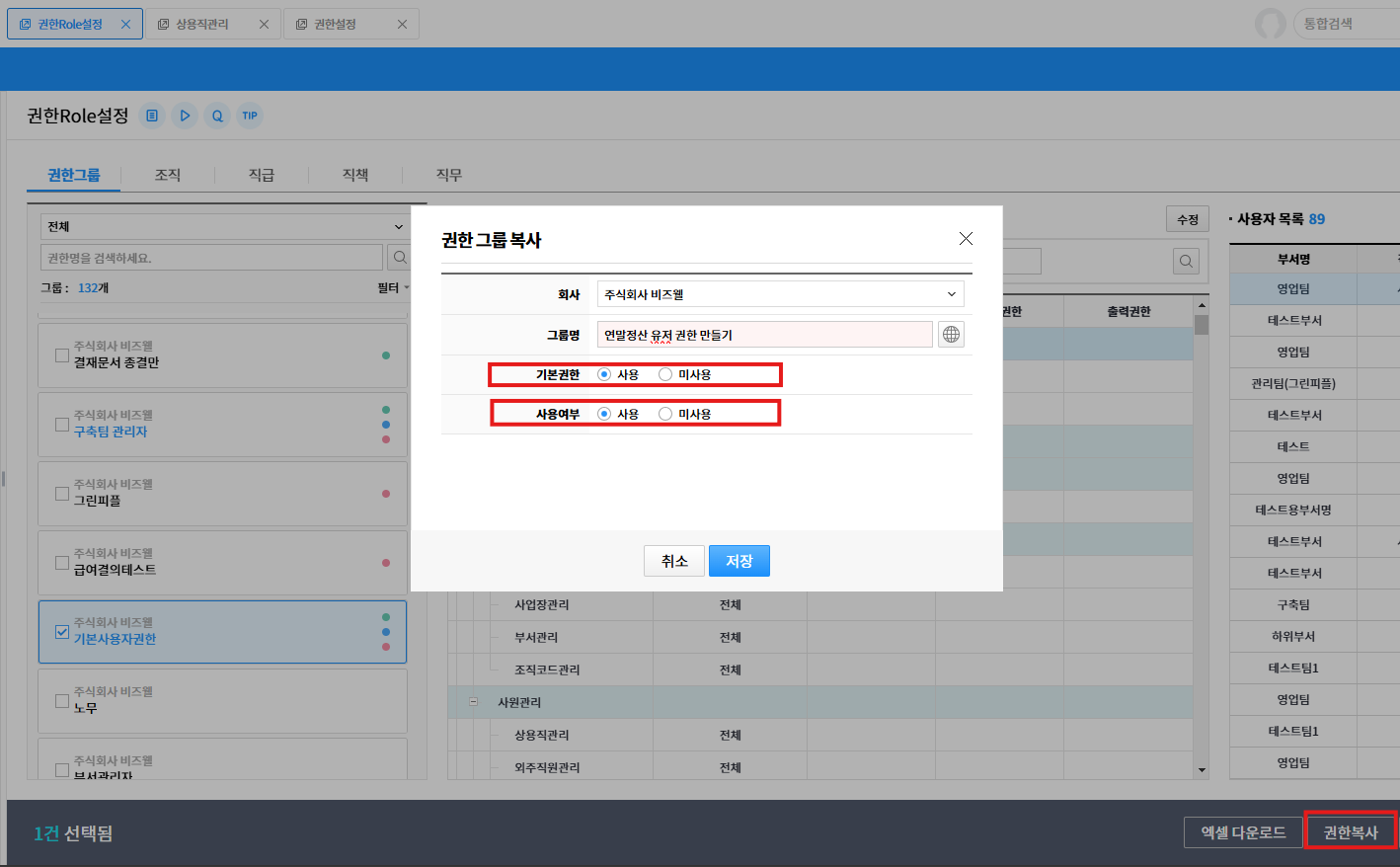This screenshot has height=867, width=1400.
Task: Click the 권한복사 button
Action: click(1350, 832)
